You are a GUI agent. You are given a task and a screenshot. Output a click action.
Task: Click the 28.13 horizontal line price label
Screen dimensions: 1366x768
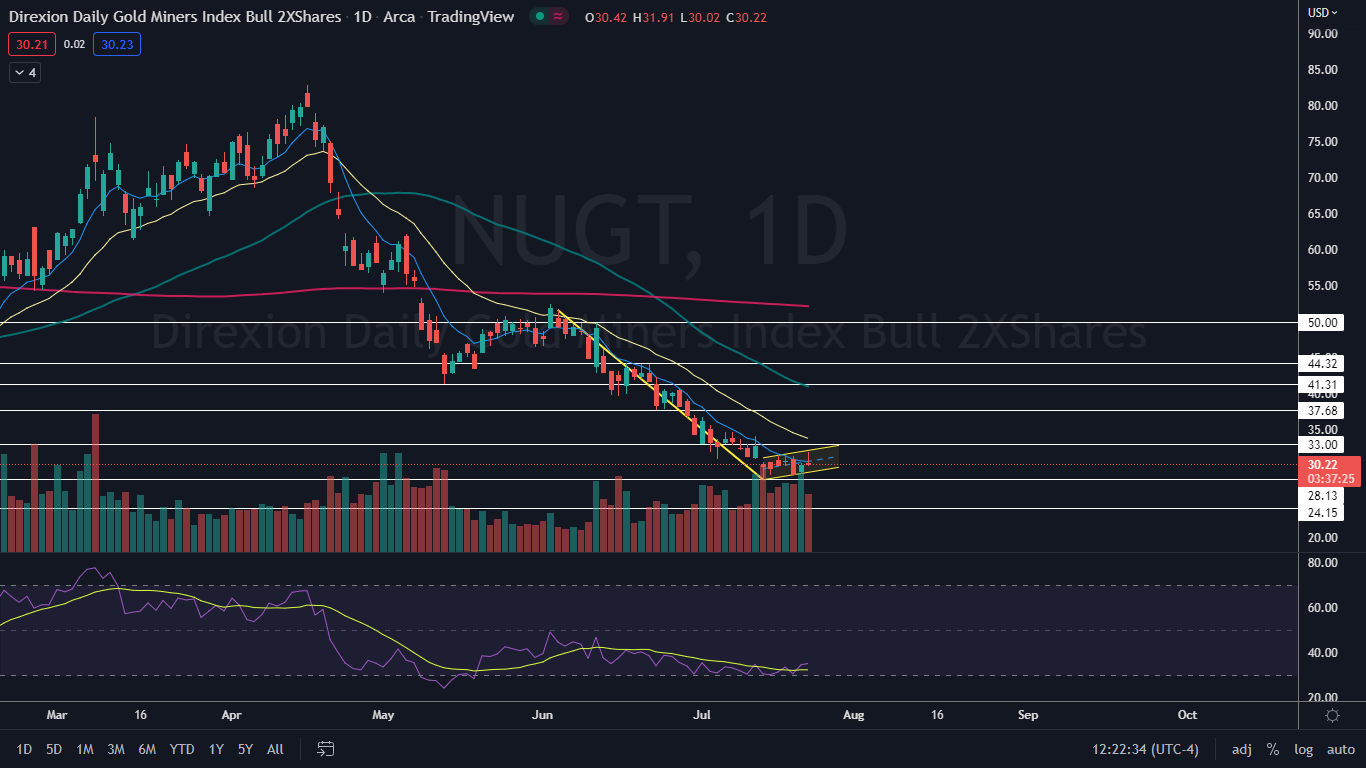pos(1321,496)
